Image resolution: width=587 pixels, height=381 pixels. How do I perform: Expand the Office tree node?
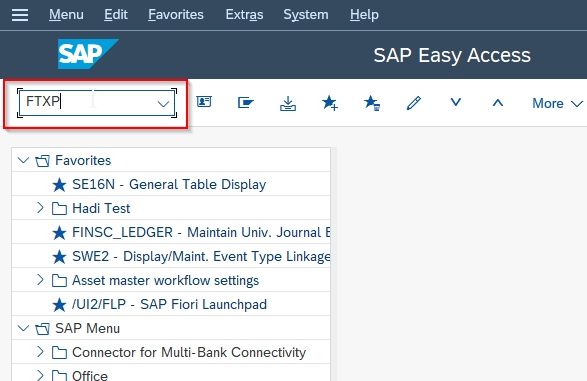[x=40, y=375]
